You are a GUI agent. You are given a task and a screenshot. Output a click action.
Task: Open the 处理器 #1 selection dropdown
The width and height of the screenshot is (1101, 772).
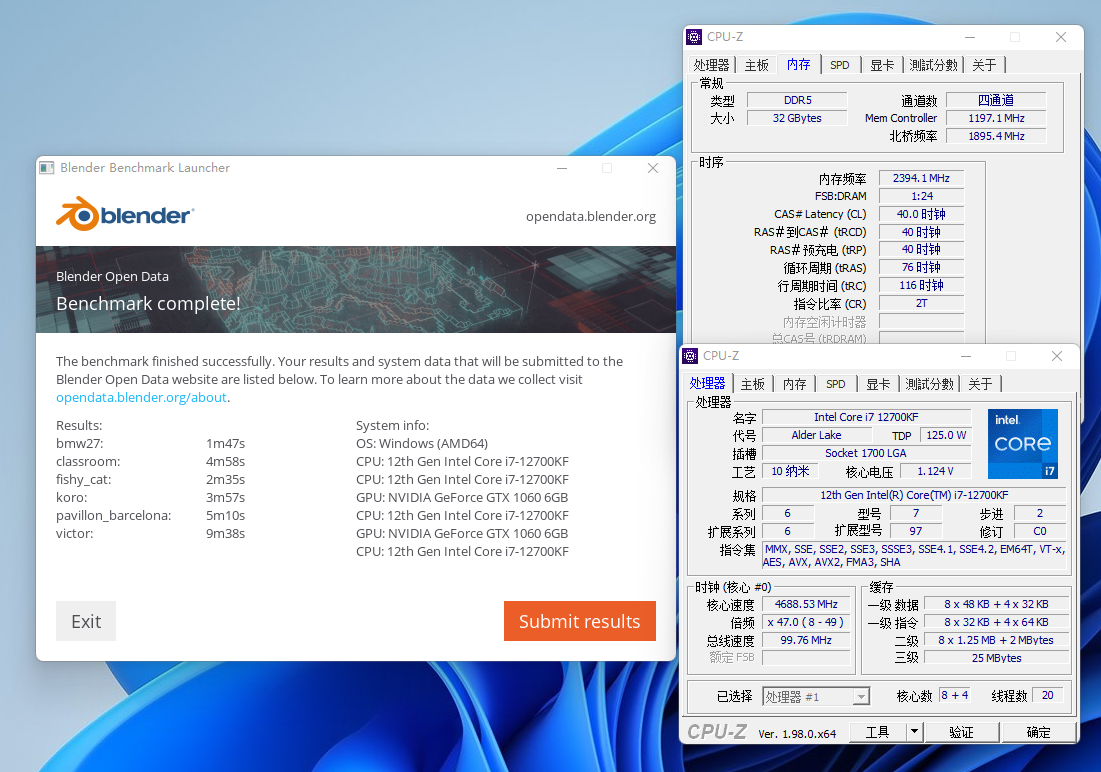point(816,697)
